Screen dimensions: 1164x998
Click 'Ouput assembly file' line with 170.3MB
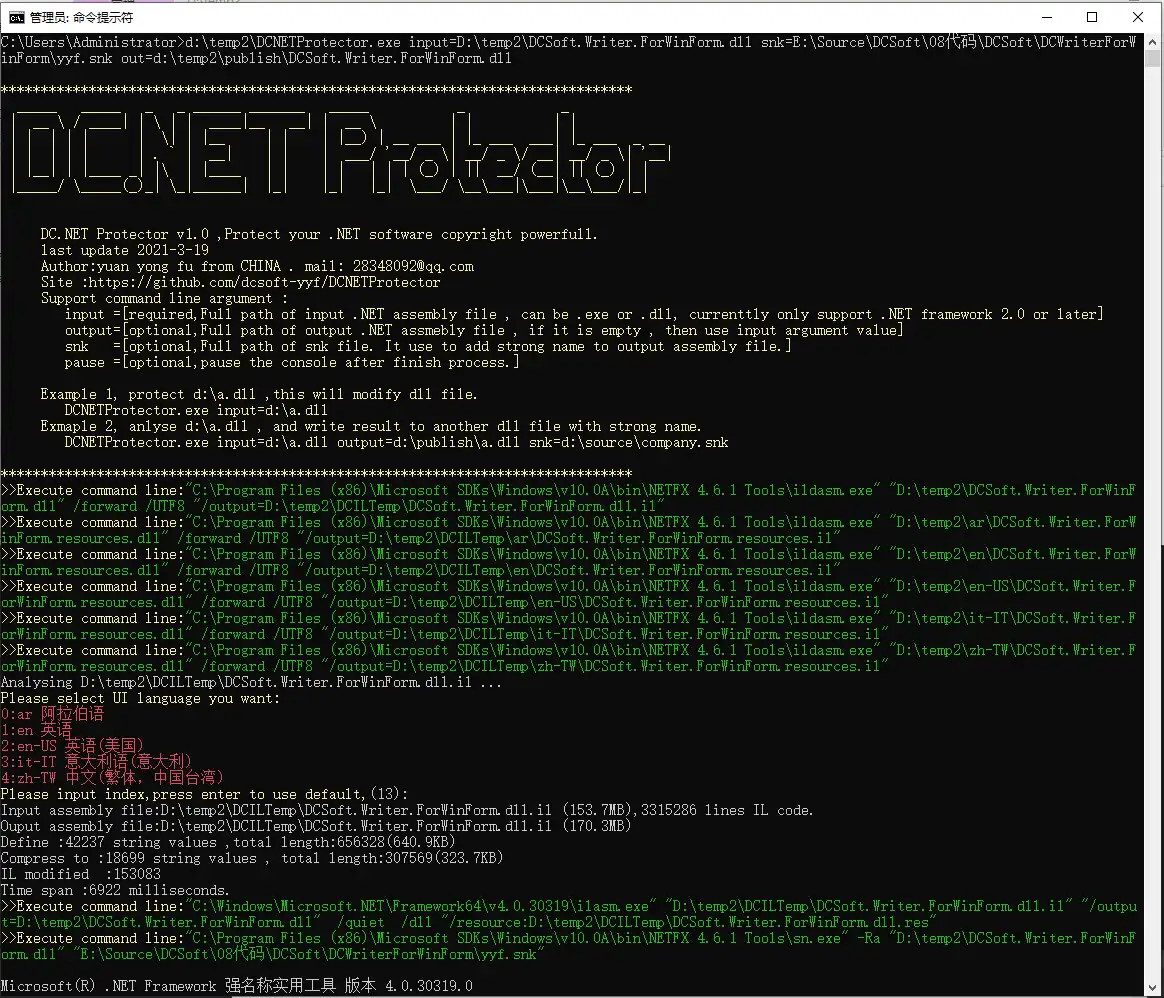(316, 826)
